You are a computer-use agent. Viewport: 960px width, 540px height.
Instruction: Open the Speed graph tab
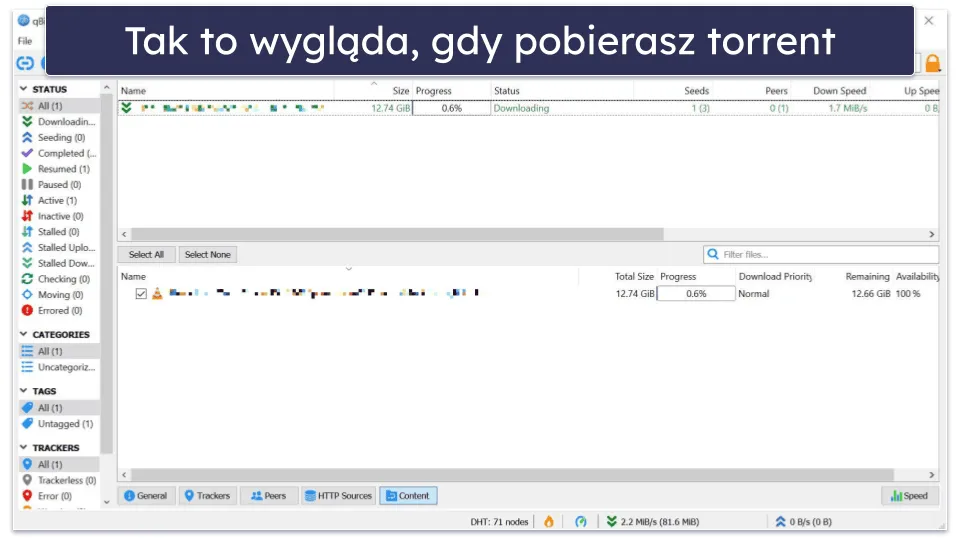(x=909, y=496)
